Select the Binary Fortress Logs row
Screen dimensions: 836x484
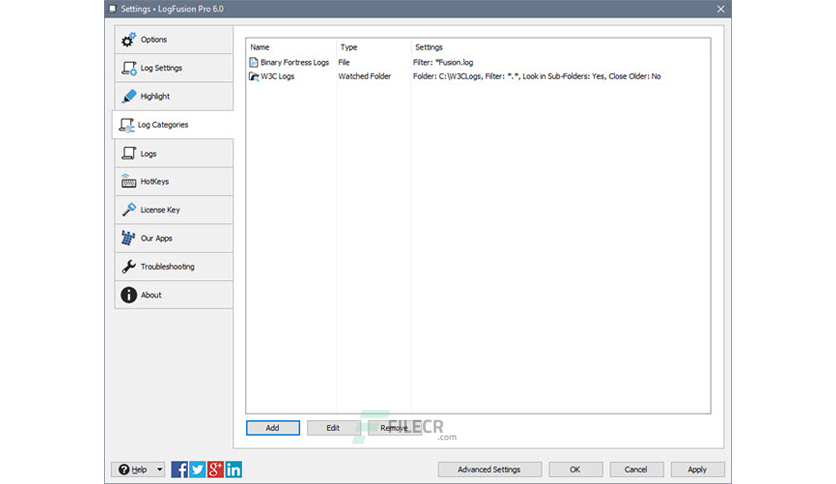click(x=478, y=62)
